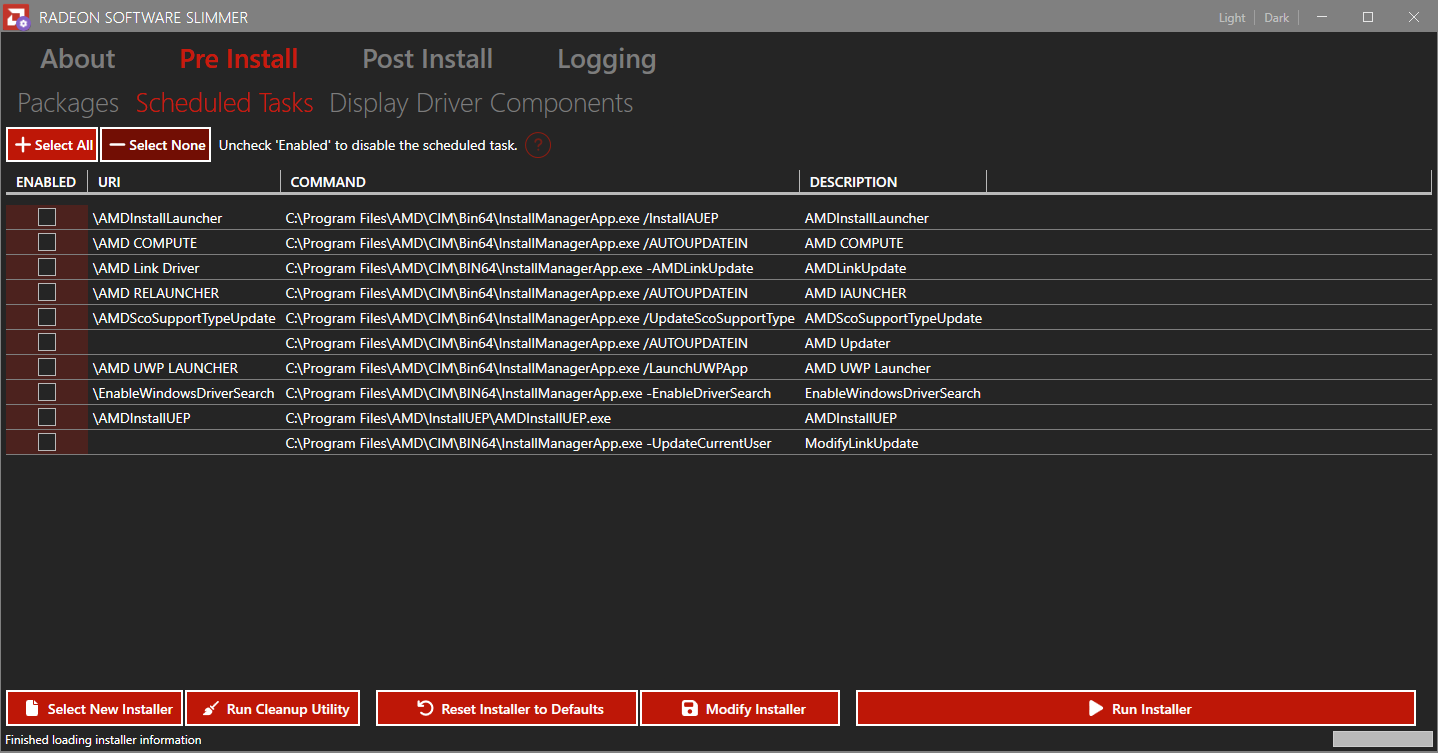The image size is (1438, 753).
Task: Click Reset Installer to Defaults
Action: coord(507,709)
